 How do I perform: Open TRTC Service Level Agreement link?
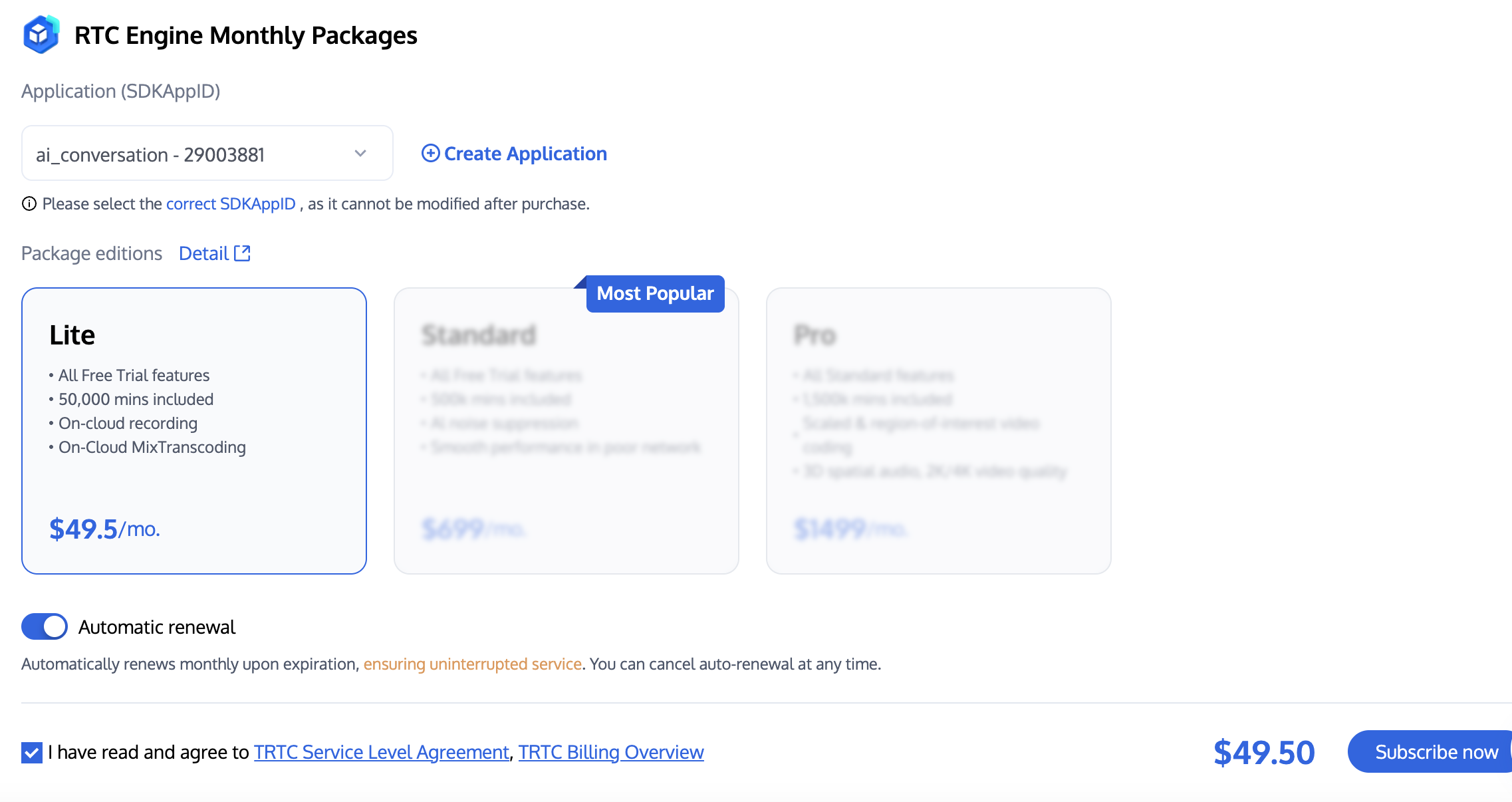(381, 752)
